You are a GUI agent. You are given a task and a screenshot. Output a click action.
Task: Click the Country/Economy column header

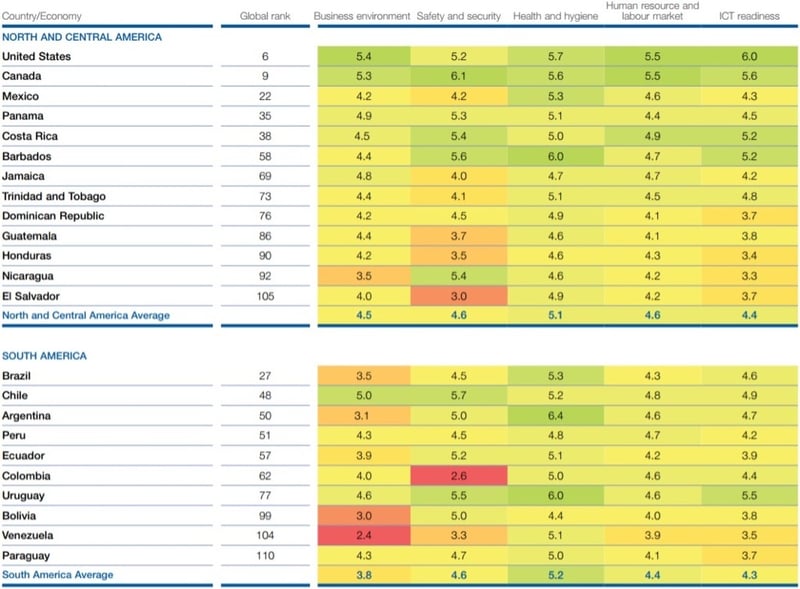[x=42, y=17]
